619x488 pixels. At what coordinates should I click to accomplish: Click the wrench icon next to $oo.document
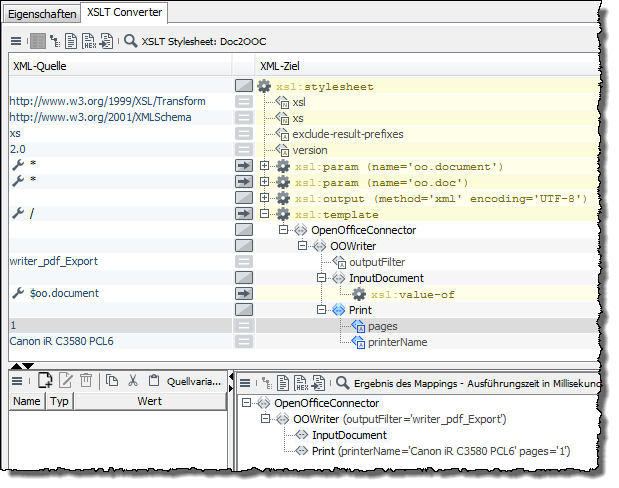coord(17,294)
